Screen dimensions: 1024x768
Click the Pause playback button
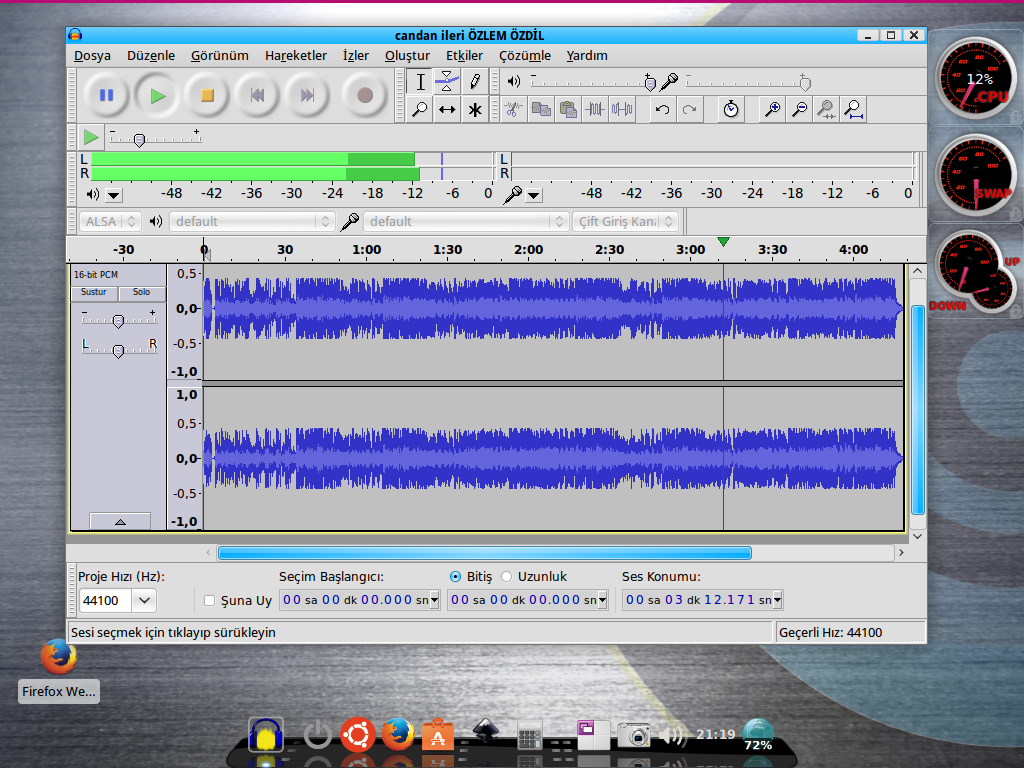106,96
